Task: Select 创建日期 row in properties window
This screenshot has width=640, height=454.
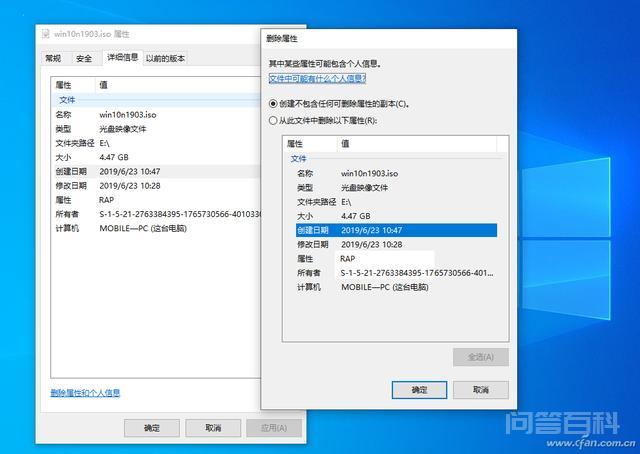Action: click(157, 171)
